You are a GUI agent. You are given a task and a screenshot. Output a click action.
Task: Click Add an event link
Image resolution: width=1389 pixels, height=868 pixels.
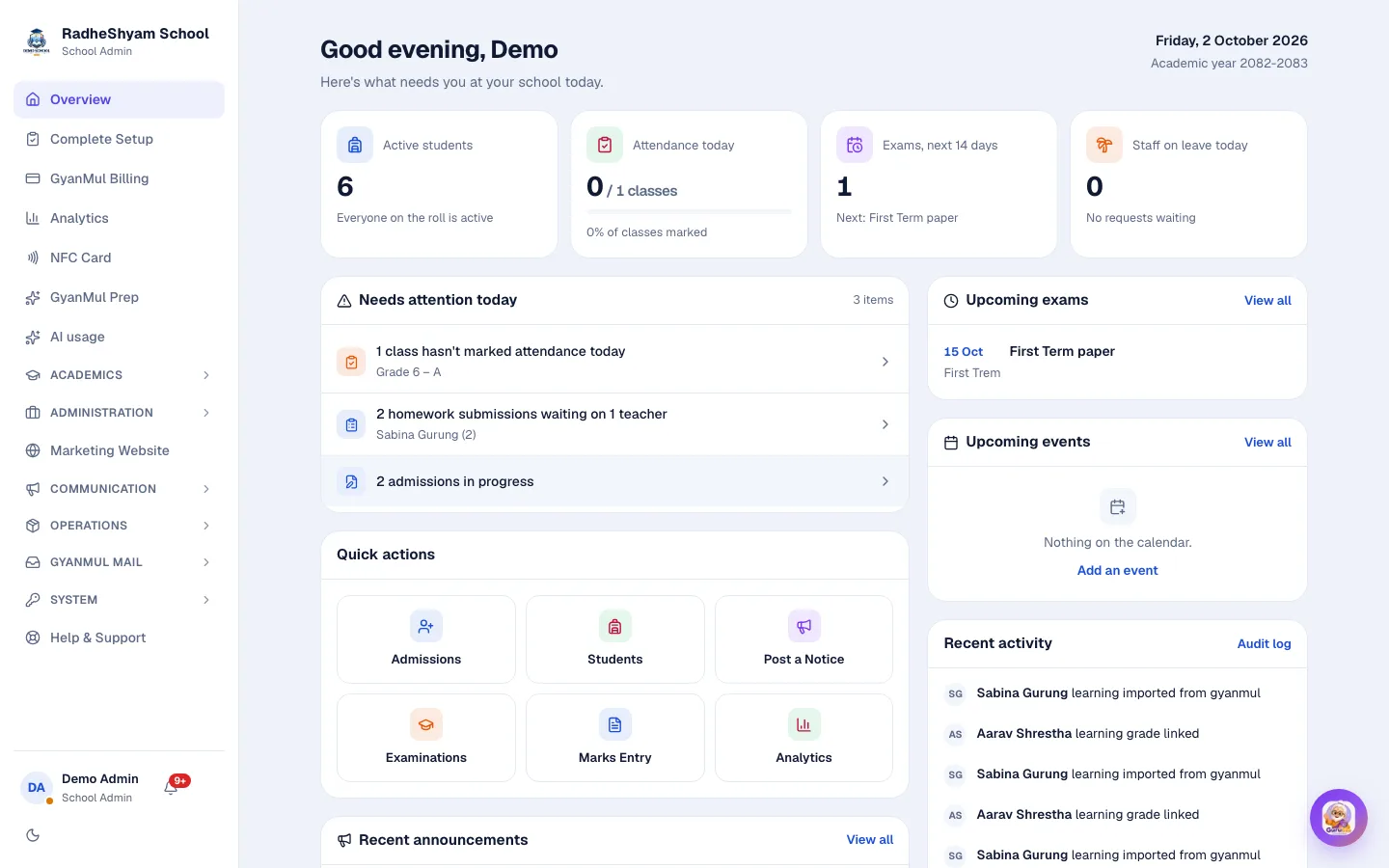point(1117,571)
